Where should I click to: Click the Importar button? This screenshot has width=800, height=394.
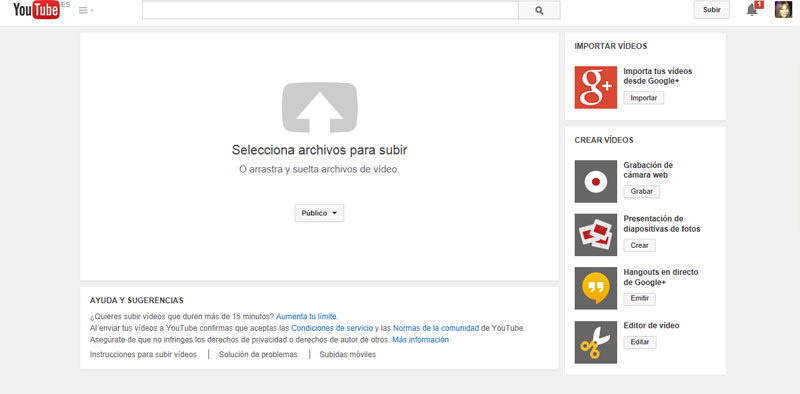pyautogui.click(x=643, y=98)
